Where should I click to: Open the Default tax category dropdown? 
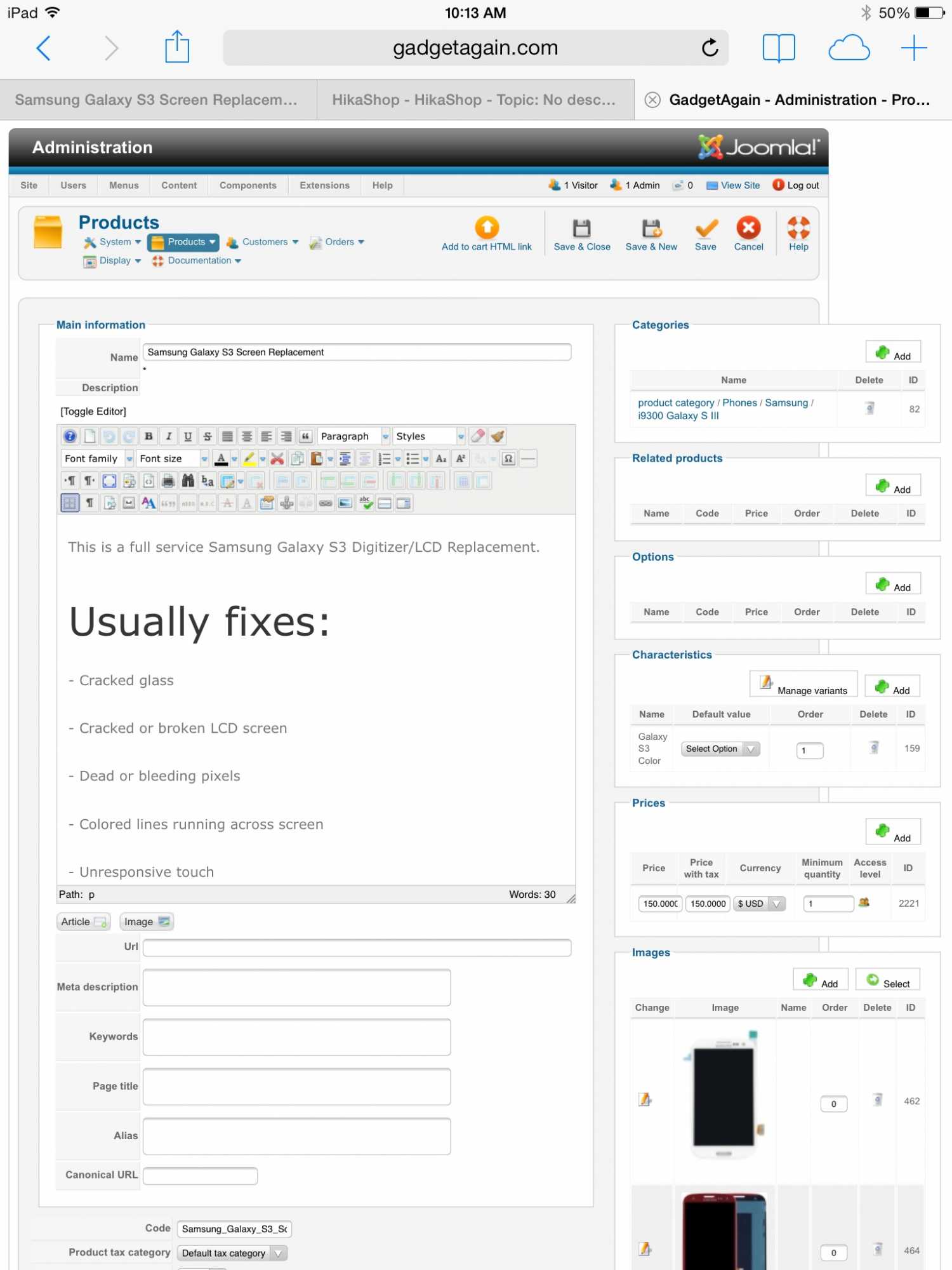[x=232, y=1253]
